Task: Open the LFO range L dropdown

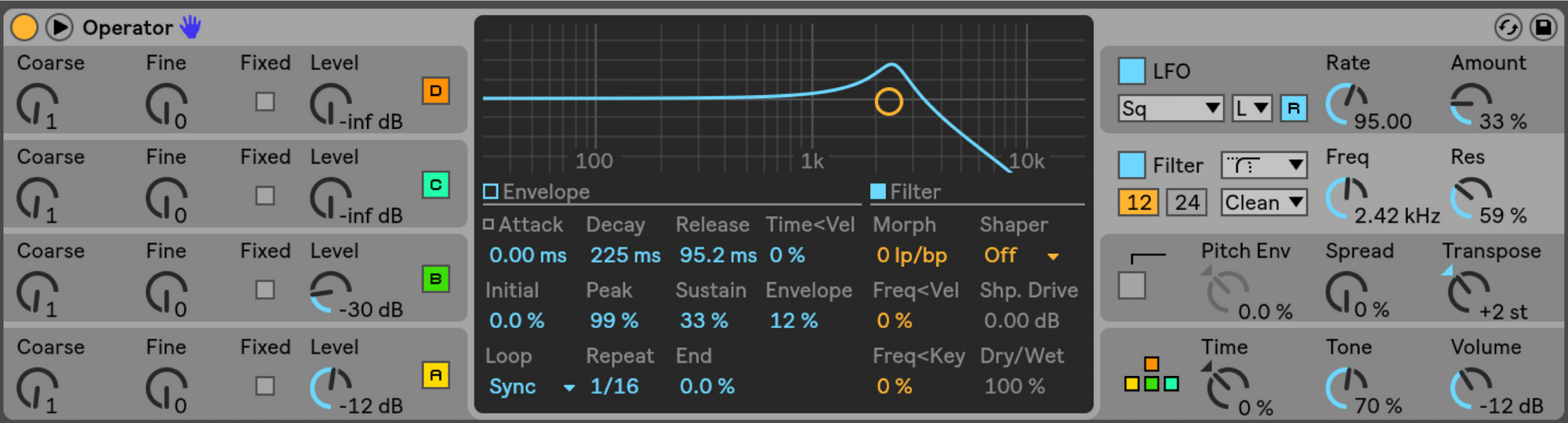Action: coord(1252,108)
